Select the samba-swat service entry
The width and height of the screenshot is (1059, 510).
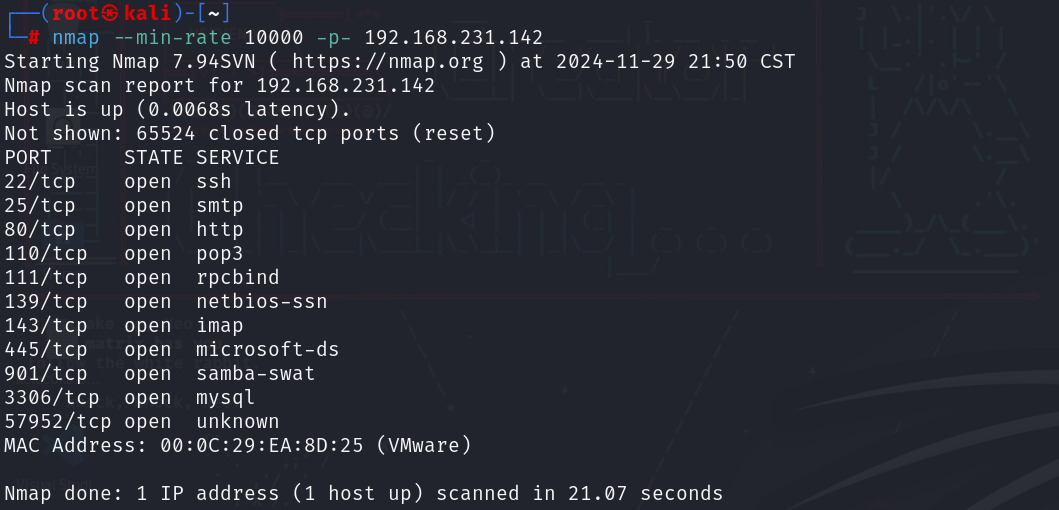tap(256, 373)
